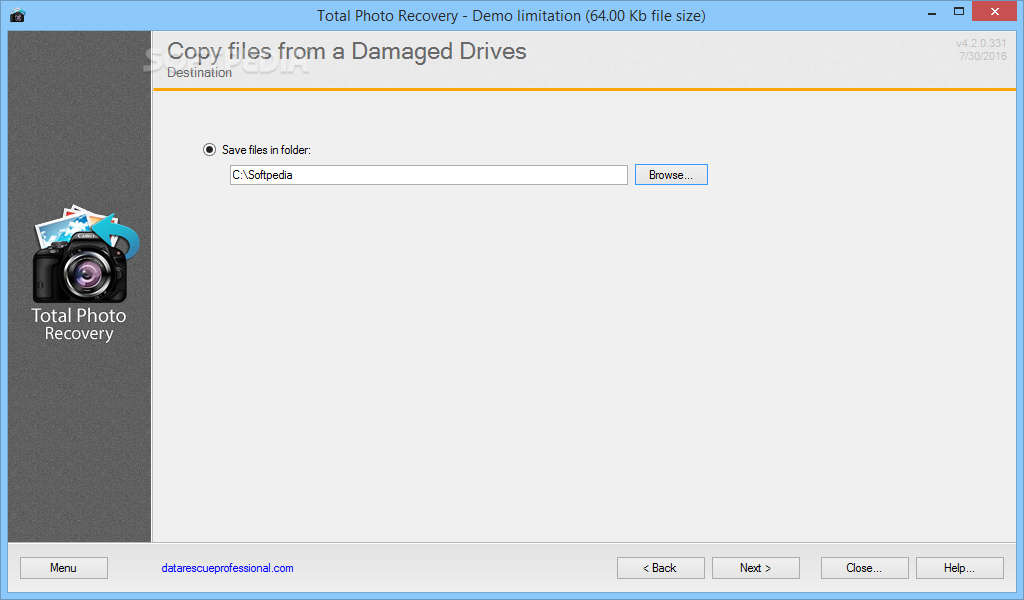Maximize the Total Photo Recovery window
This screenshot has width=1024, height=600.
pos(959,12)
